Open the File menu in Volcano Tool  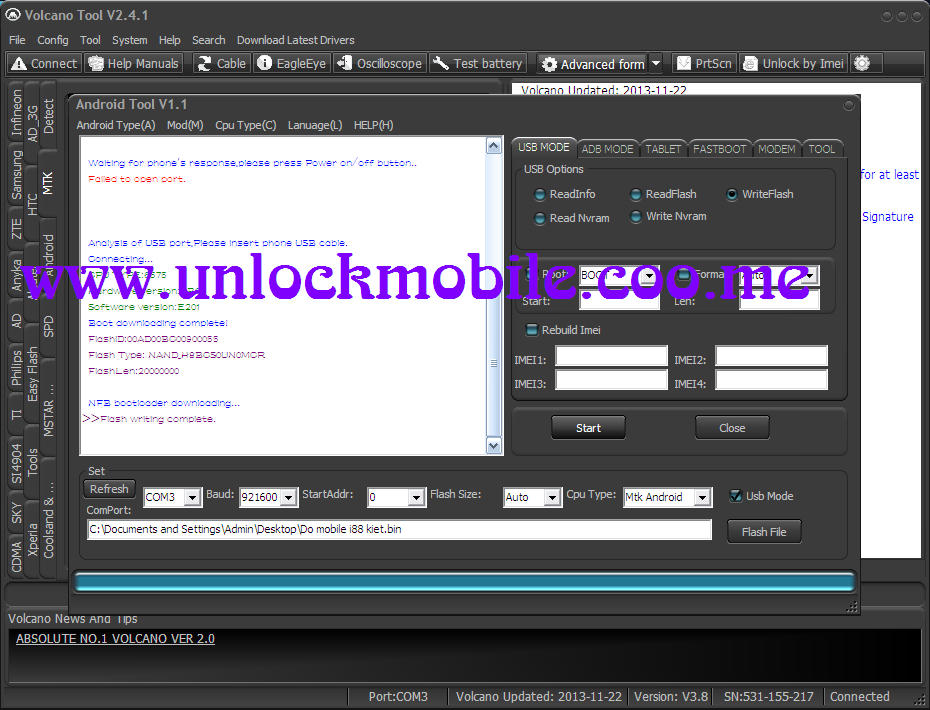17,40
